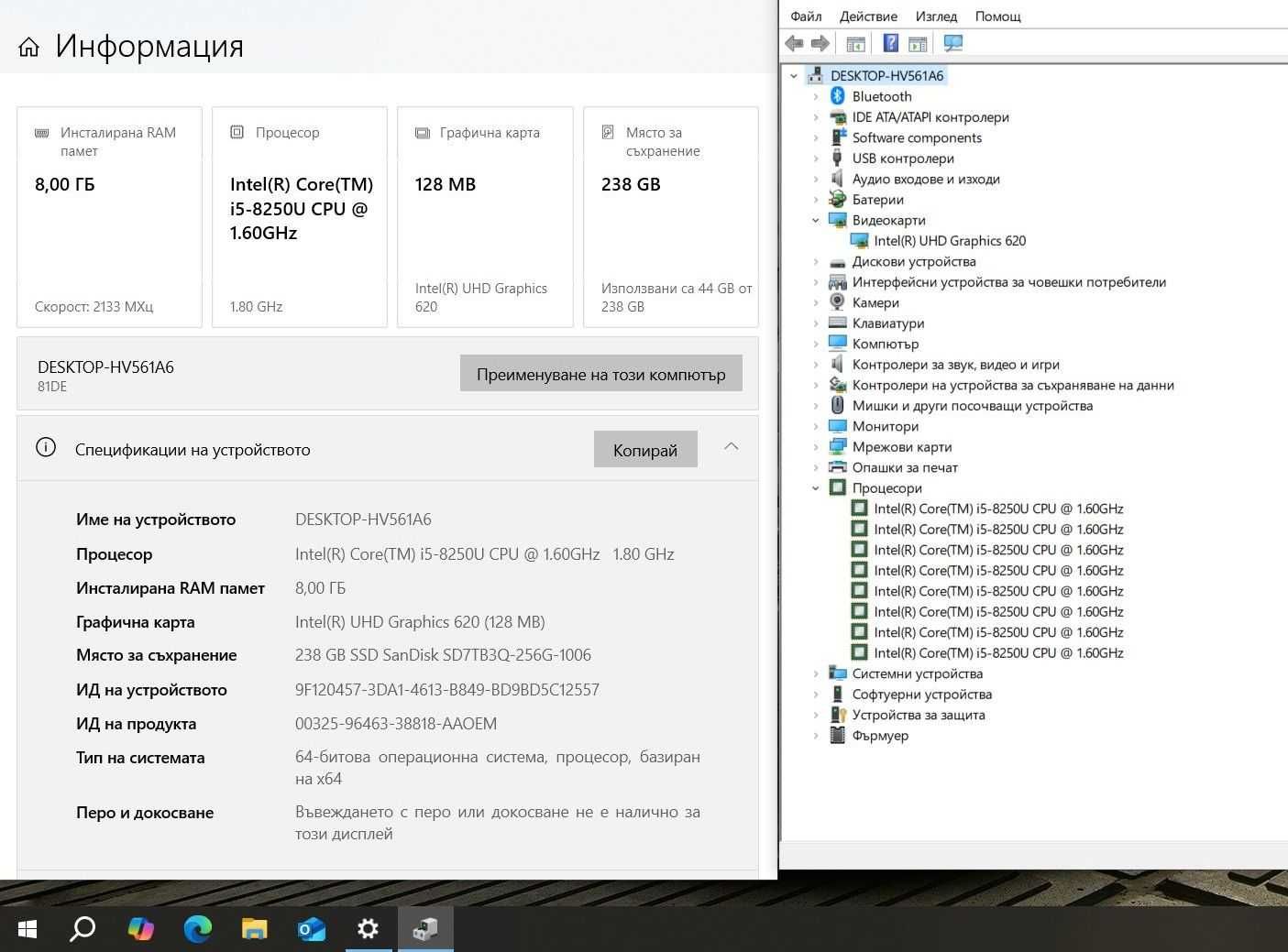Expand the Bluetooth category
Image resolution: width=1288 pixels, height=952 pixels.
point(816,96)
